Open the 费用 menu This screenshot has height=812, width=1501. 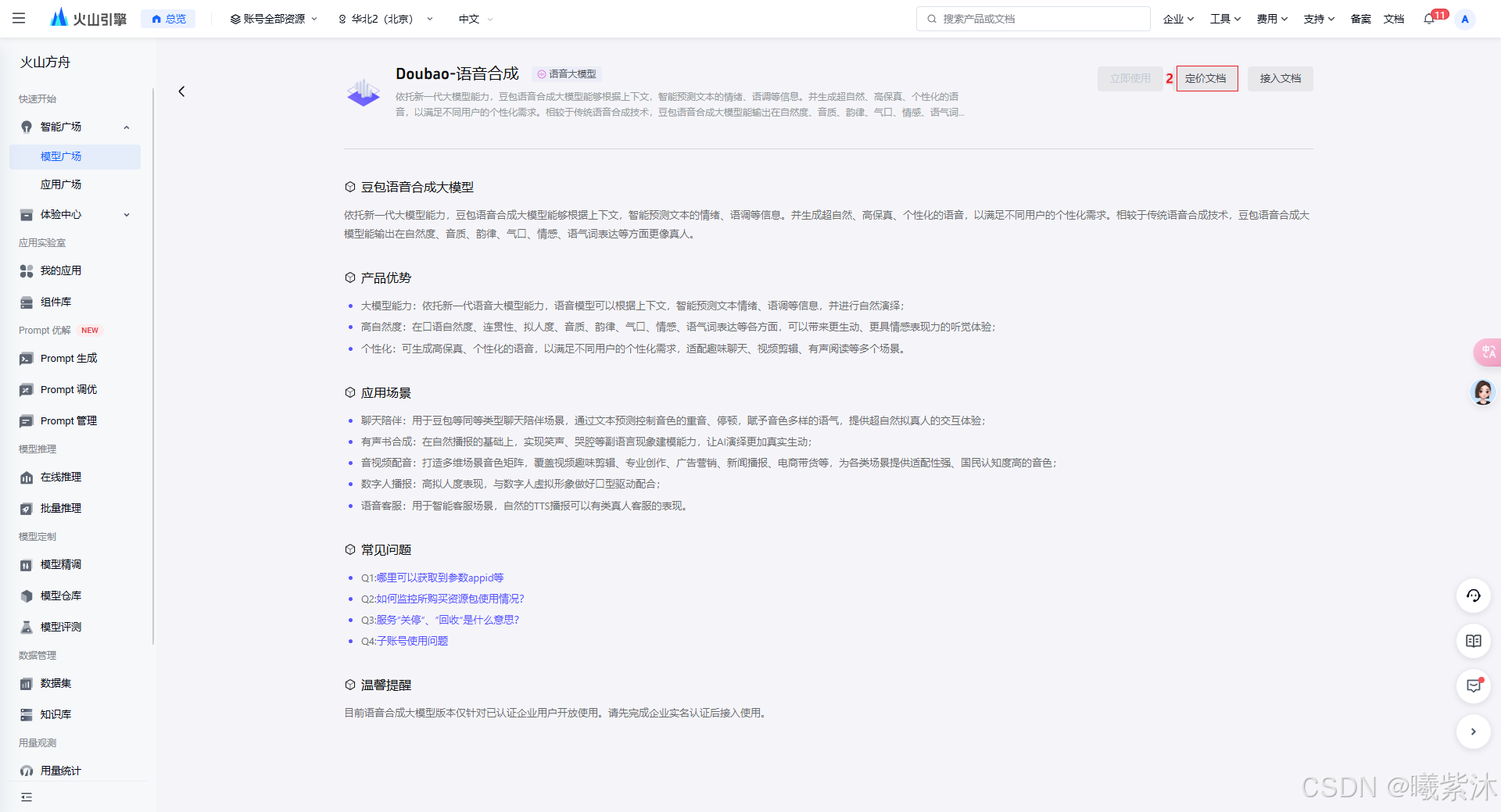(x=1272, y=19)
